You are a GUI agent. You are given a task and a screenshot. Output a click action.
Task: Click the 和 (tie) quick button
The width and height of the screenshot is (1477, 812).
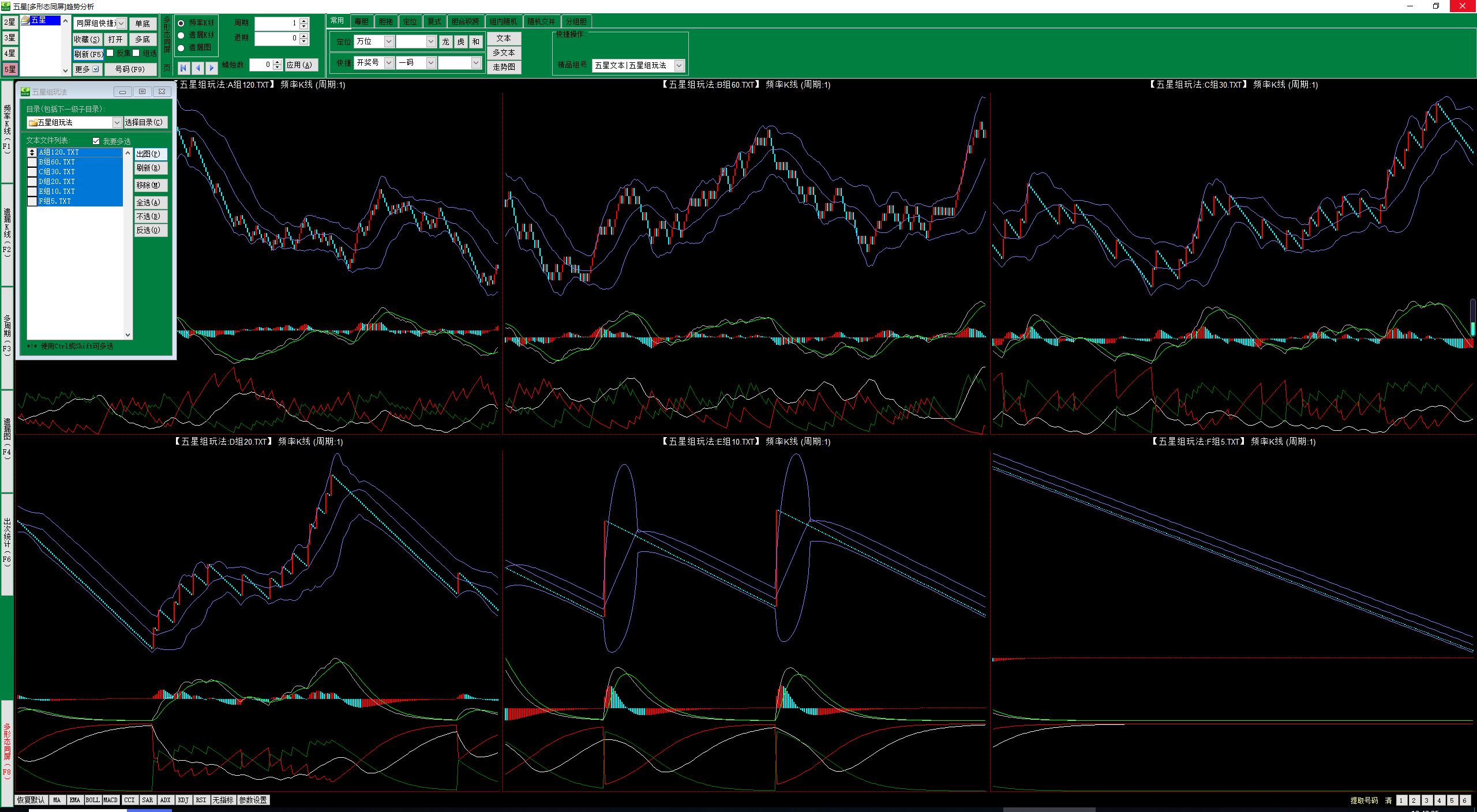(475, 42)
